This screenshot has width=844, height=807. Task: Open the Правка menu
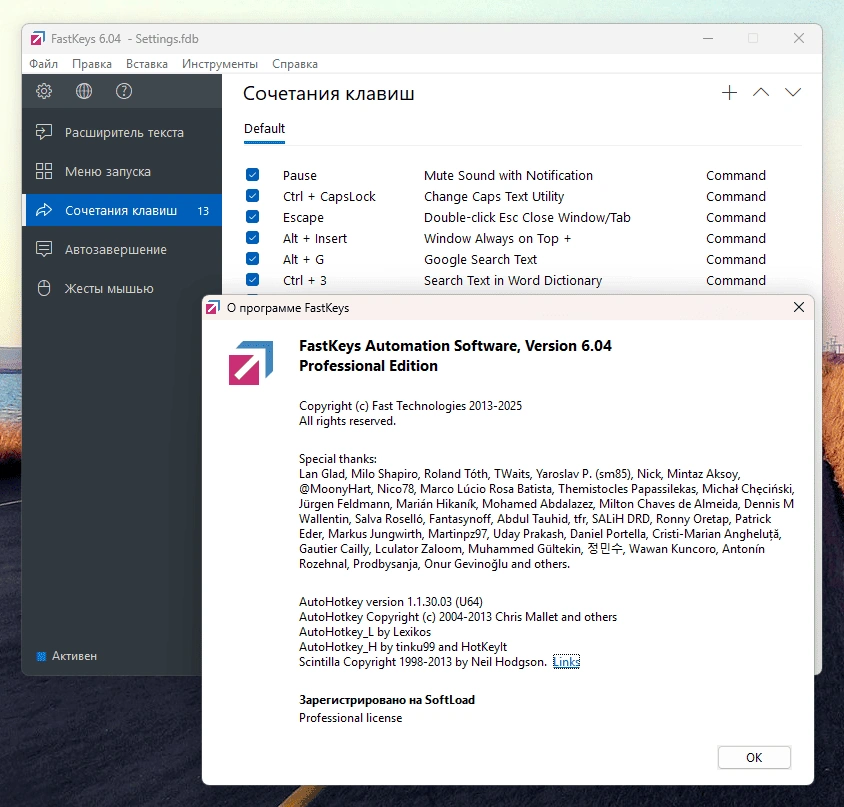pyautogui.click(x=92, y=64)
